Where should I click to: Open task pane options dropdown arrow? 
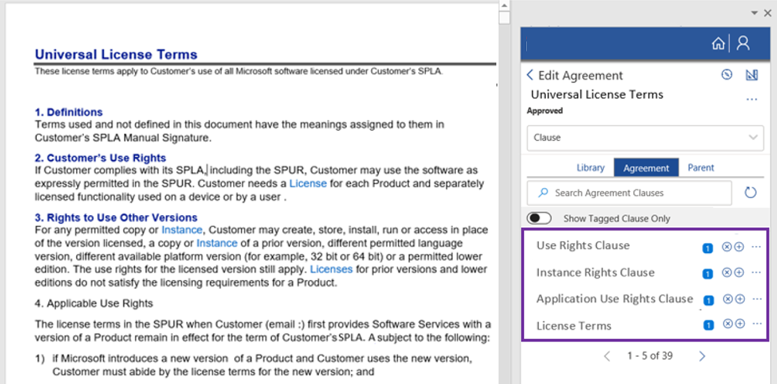[754, 12]
